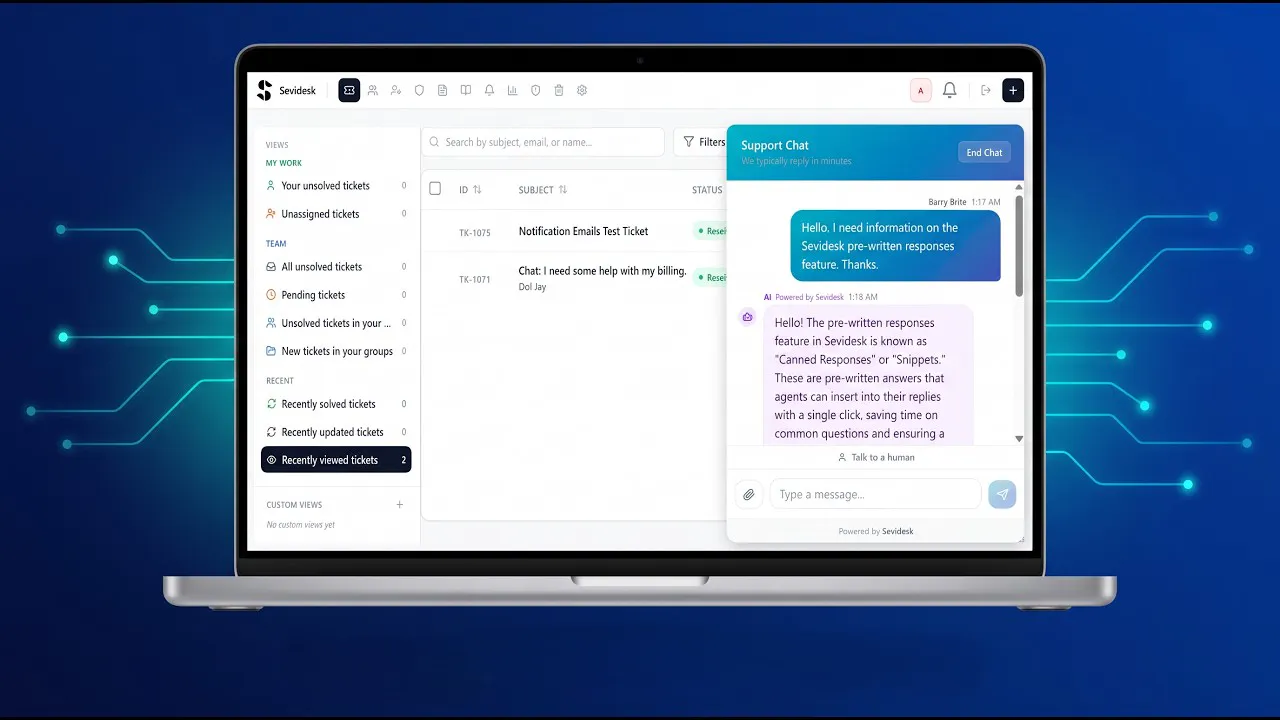
Task: Select Recently viewed tickets view
Action: click(336, 460)
